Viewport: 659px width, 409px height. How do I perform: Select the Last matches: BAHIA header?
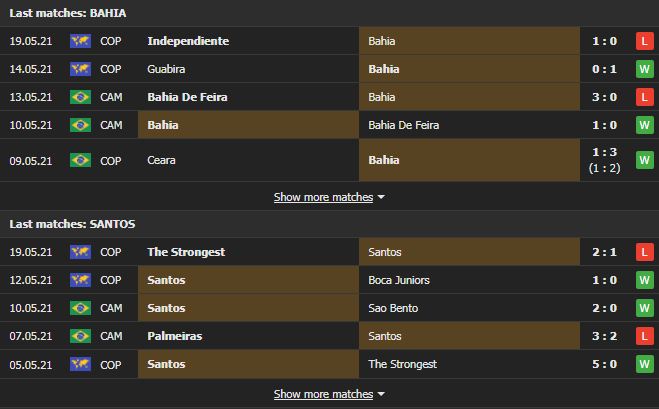tap(68, 13)
